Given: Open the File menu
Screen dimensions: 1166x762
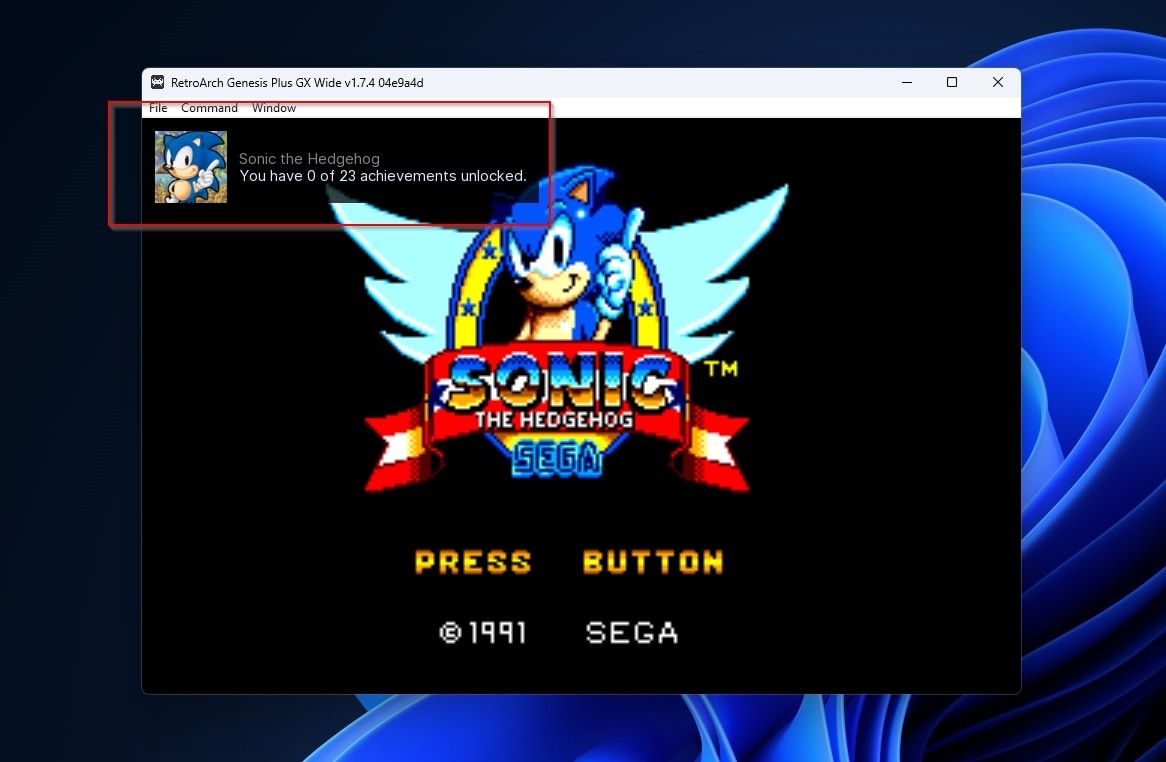Looking at the screenshot, I should pos(157,108).
